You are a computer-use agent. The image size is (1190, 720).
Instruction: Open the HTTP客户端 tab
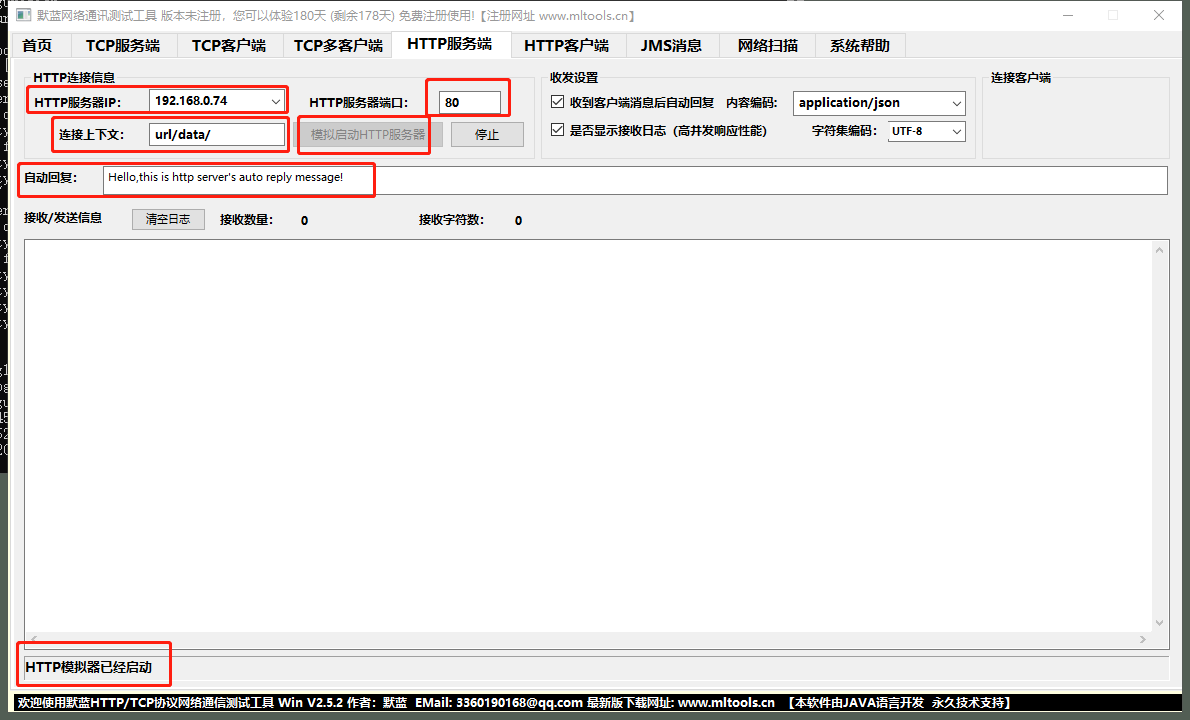(566, 46)
